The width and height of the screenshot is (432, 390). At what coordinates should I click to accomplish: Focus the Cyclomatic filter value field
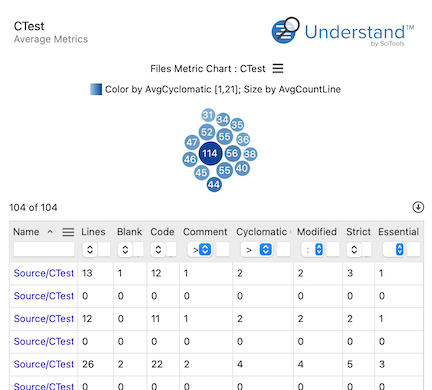point(283,250)
